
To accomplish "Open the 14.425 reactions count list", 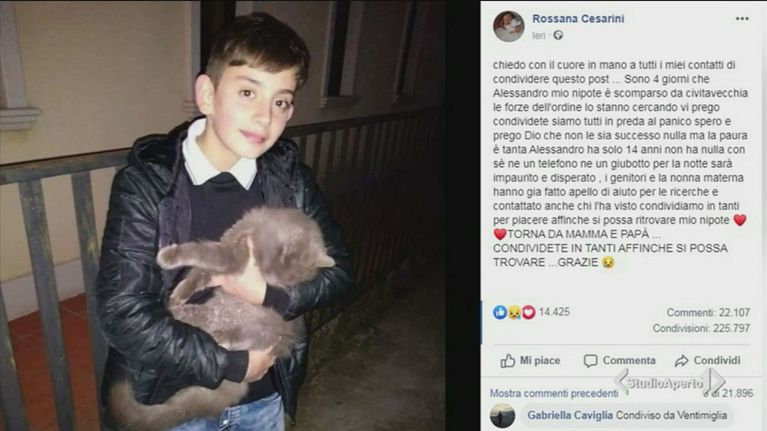I will coord(554,312).
